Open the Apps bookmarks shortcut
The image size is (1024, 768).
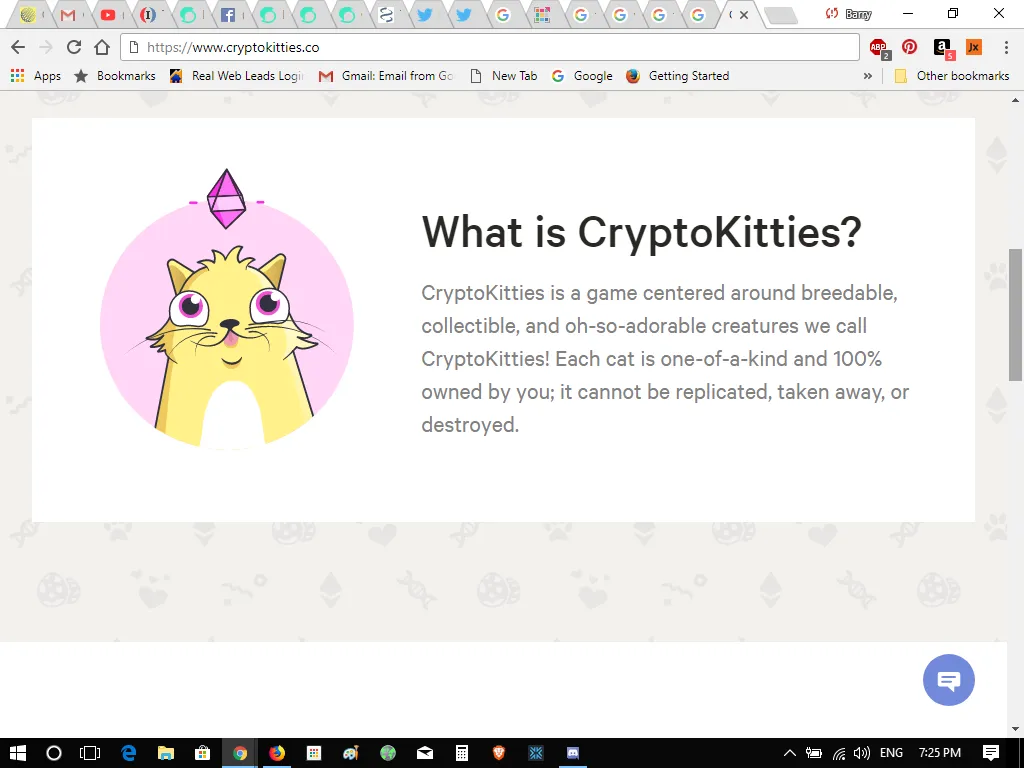36,76
